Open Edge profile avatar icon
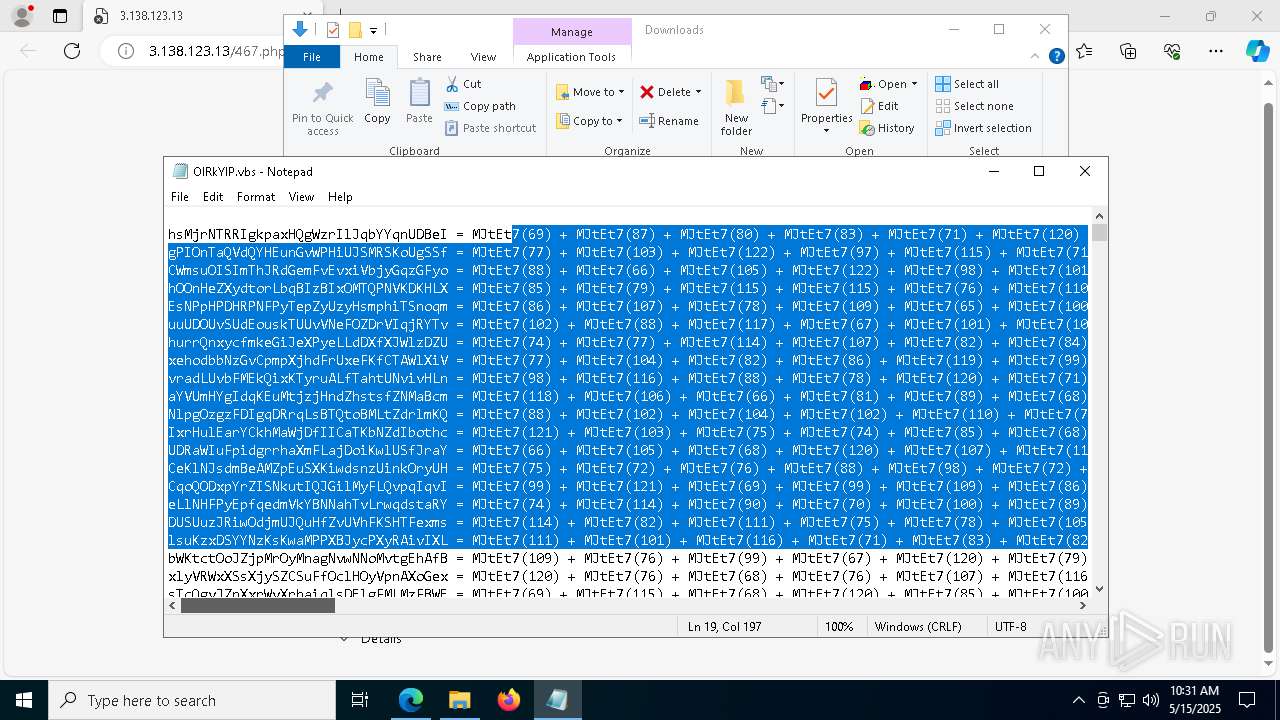The height and width of the screenshot is (720, 1280). [21, 16]
